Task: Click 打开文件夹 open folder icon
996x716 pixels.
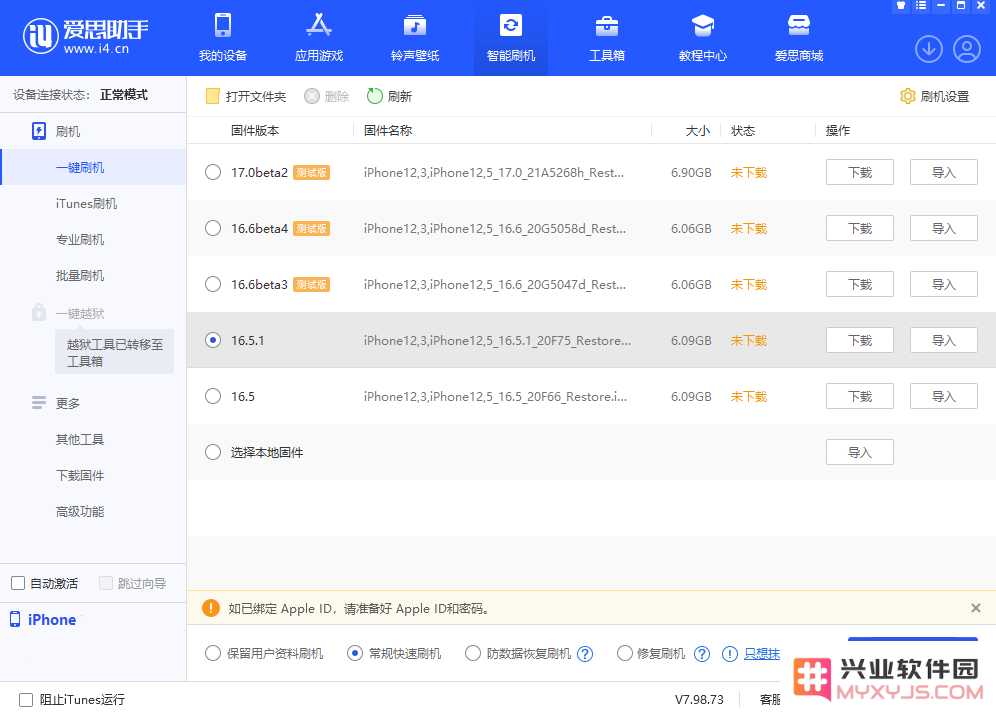Action: 212,96
